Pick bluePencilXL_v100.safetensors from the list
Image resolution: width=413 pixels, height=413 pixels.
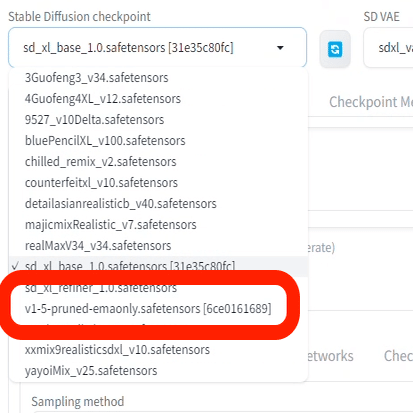pyautogui.click(x=158, y=141)
